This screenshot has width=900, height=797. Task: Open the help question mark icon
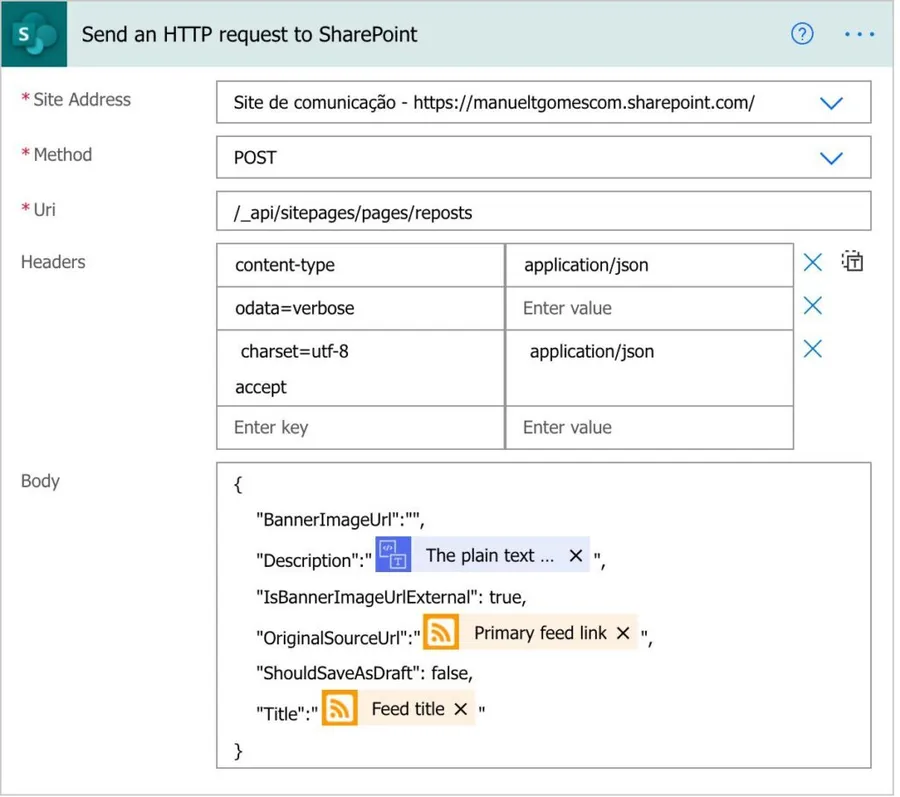tap(802, 34)
